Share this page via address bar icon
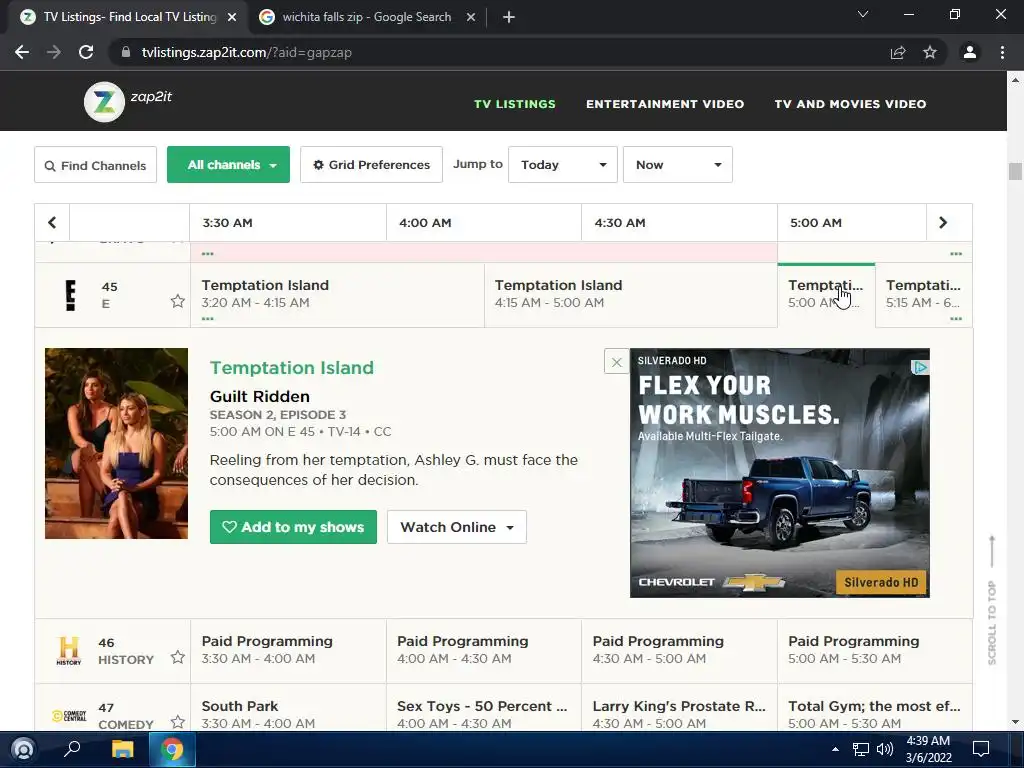The height and width of the screenshot is (768, 1024). click(x=898, y=52)
